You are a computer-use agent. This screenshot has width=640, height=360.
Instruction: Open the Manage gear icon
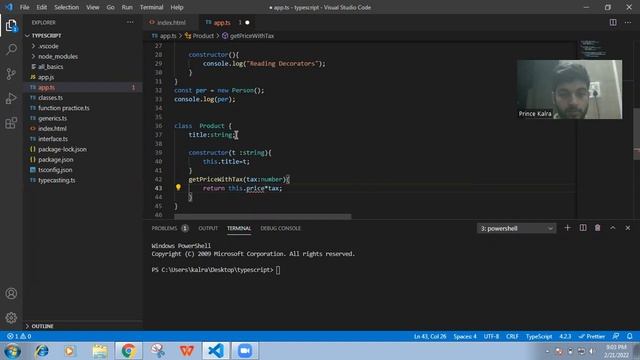11,318
